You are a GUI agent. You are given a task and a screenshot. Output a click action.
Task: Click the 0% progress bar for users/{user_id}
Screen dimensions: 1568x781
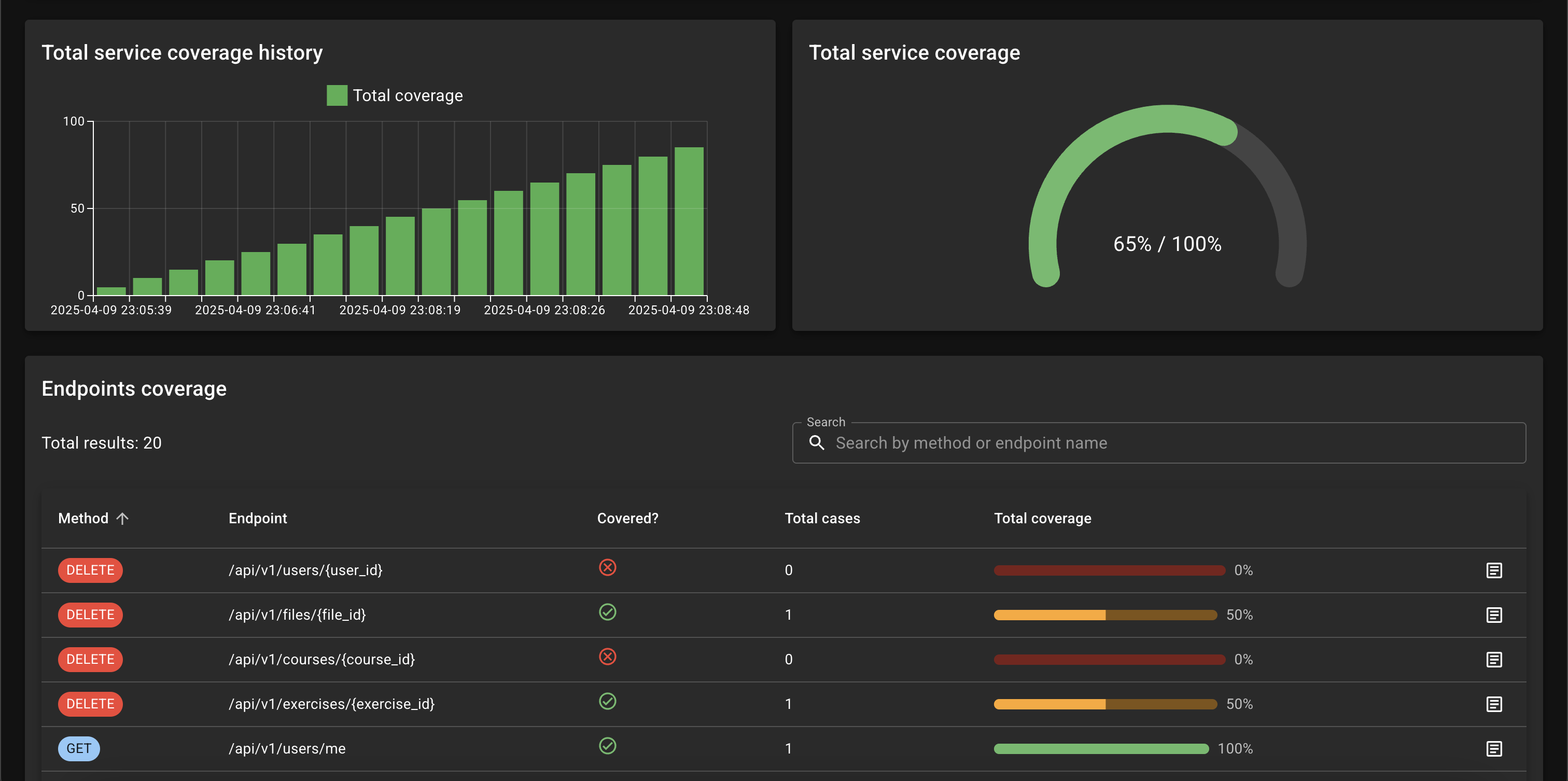click(1109, 570)
